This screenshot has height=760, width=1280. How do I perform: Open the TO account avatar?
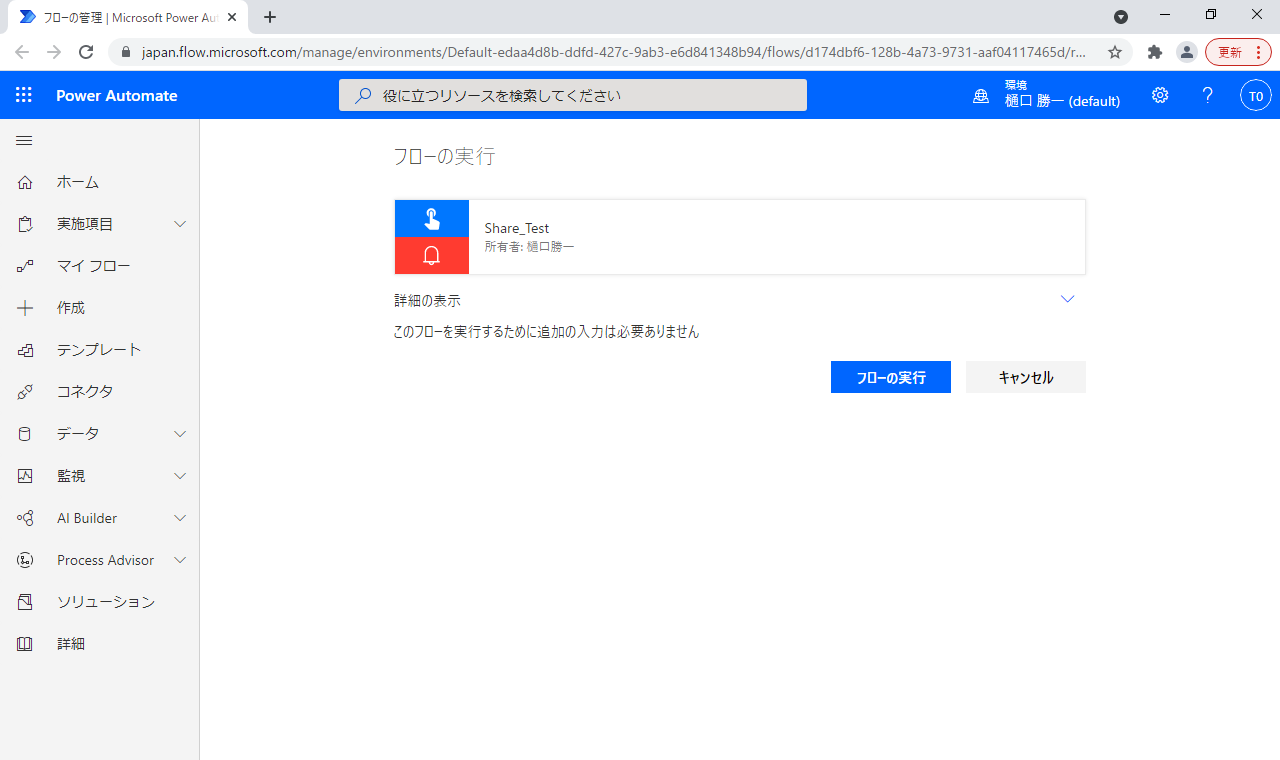[1256, 96]
